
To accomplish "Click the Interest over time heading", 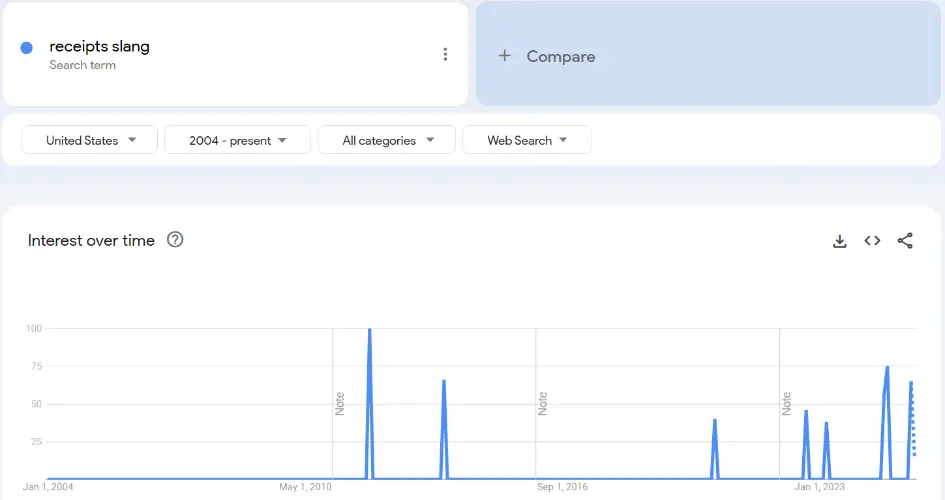I will [x=91, y=240].
